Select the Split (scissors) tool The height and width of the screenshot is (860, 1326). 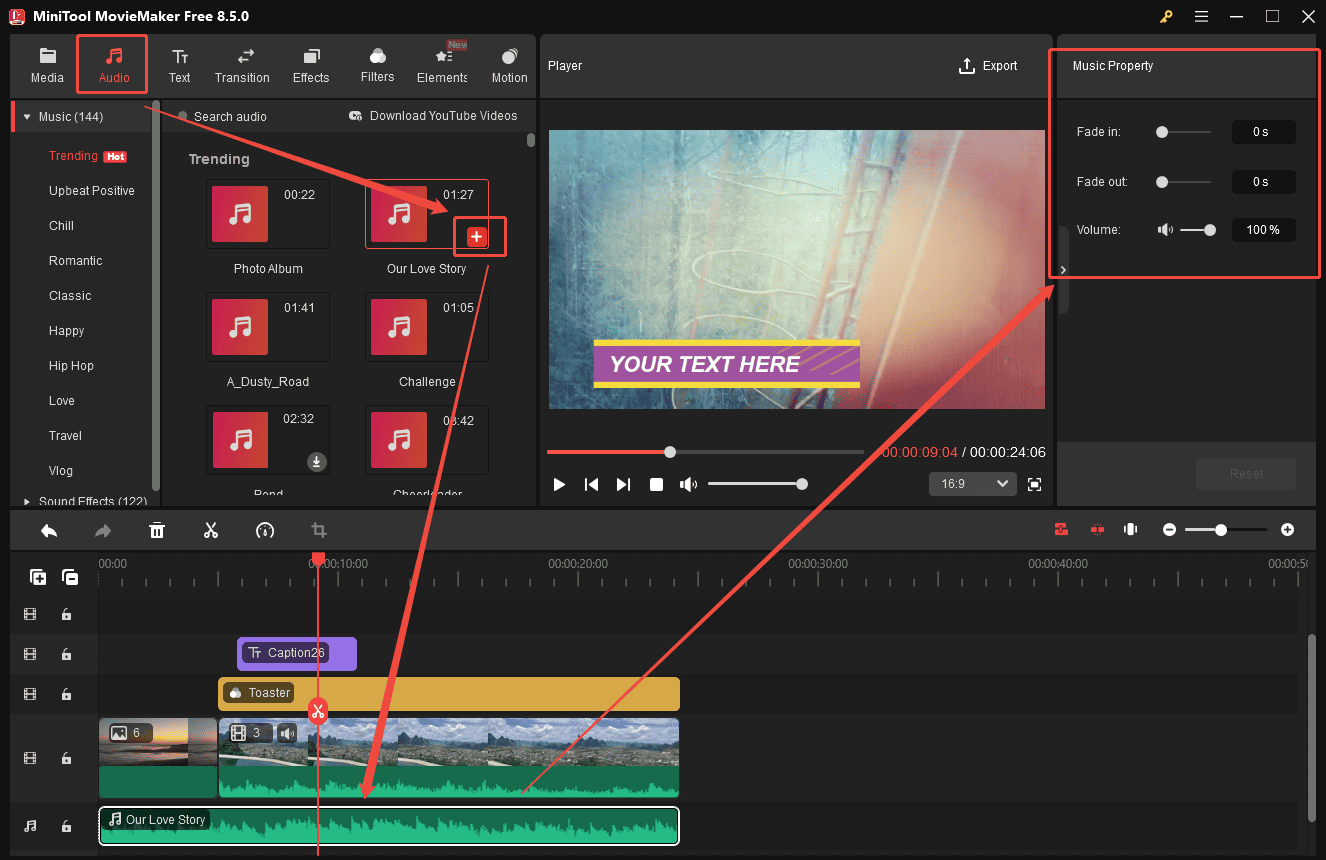click(211, 530)
